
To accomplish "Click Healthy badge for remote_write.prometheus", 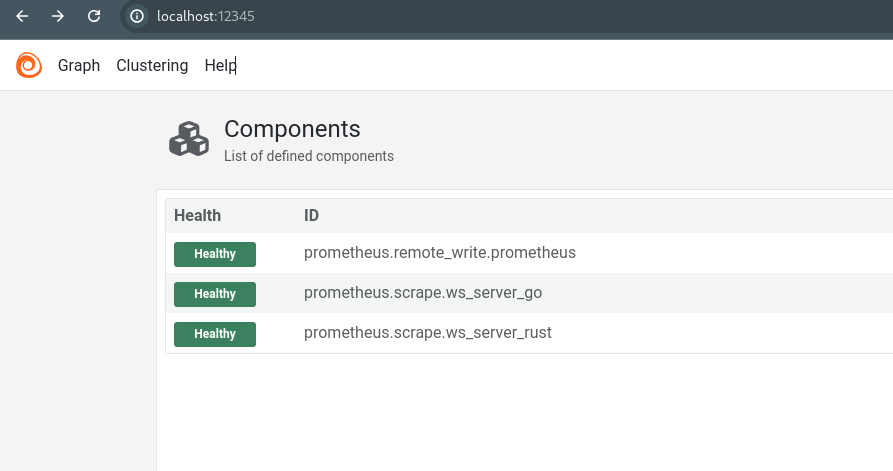I will tap(215, 254).
